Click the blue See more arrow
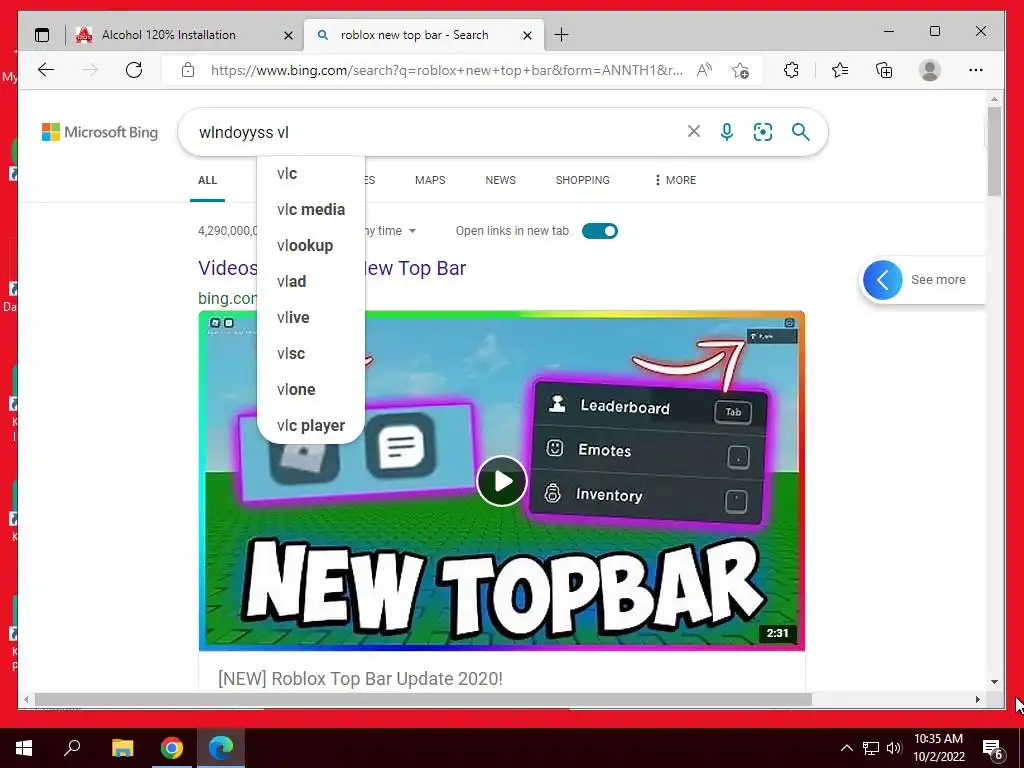The width and height of the screenshot is (1024, 768). click(x=882, y=280)
